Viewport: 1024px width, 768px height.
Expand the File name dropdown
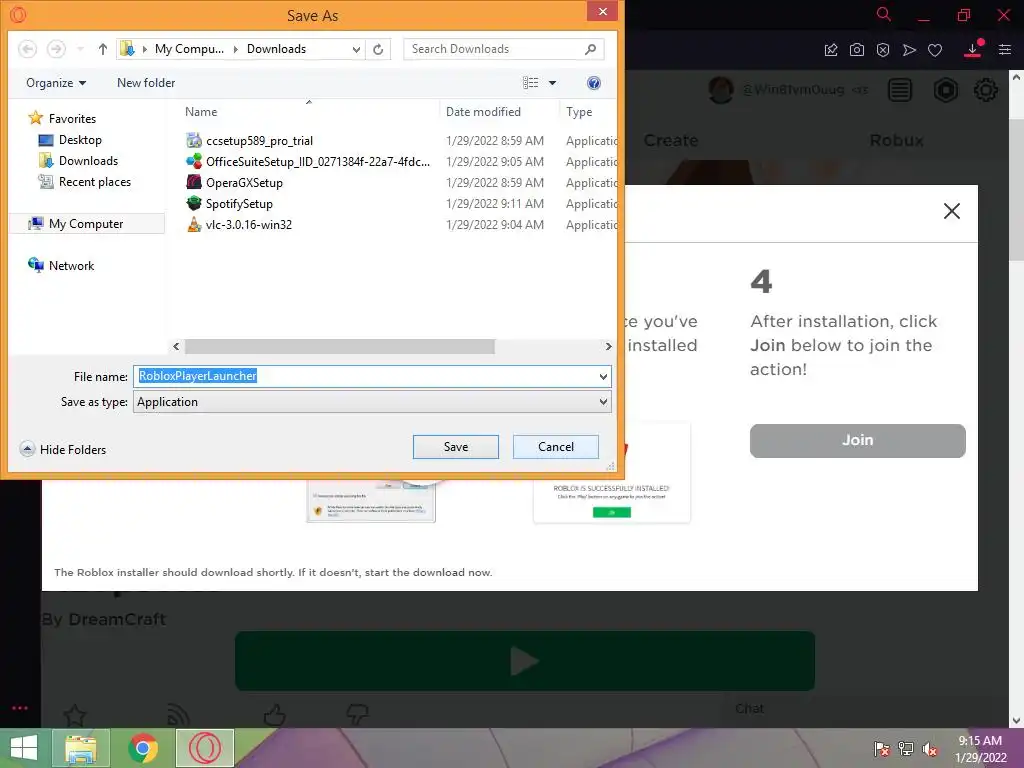tap(603, 376)
